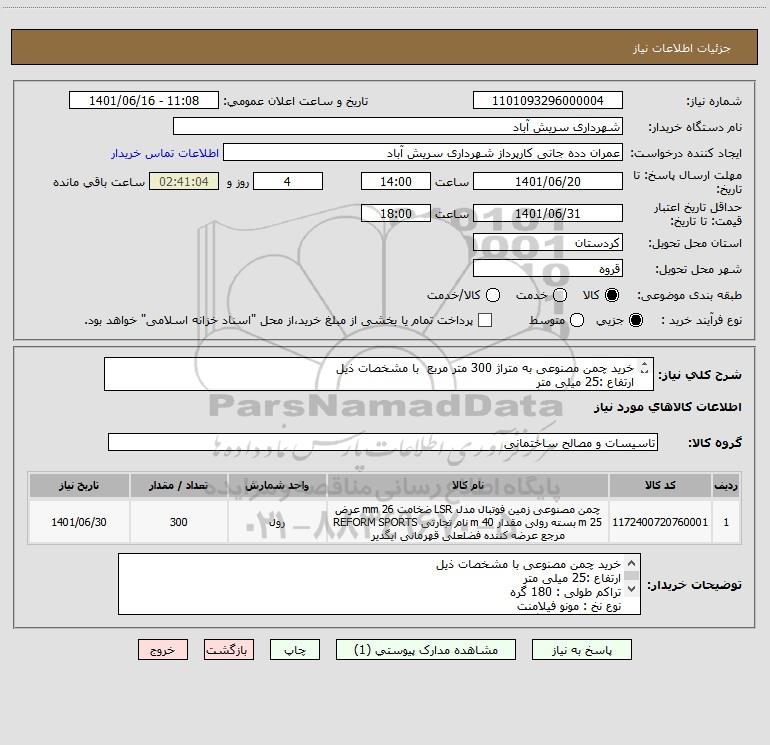Click the 18:00 validity time field

(x=396, y=213)
